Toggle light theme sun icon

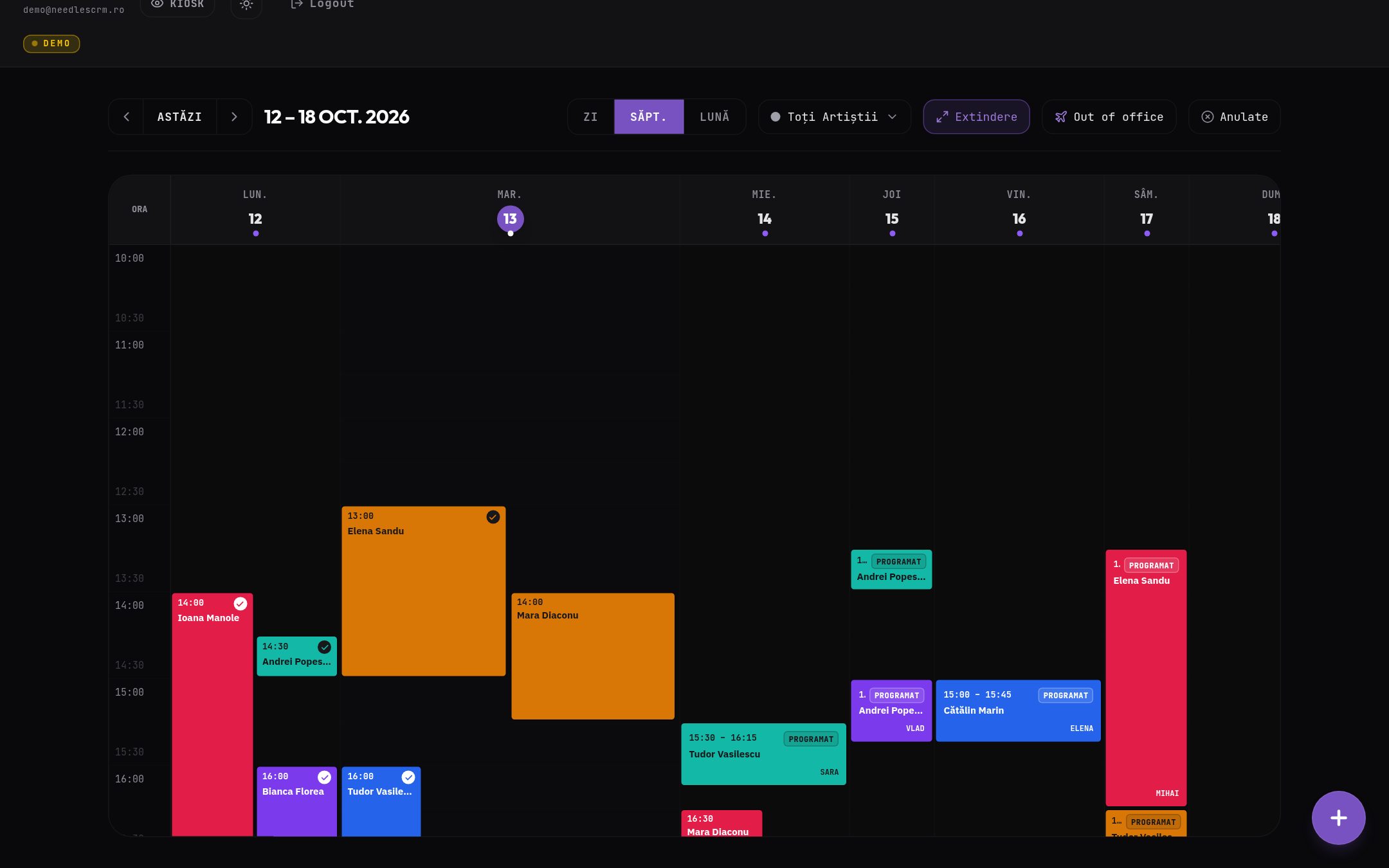pyautogui.click(x=246, y=5)
